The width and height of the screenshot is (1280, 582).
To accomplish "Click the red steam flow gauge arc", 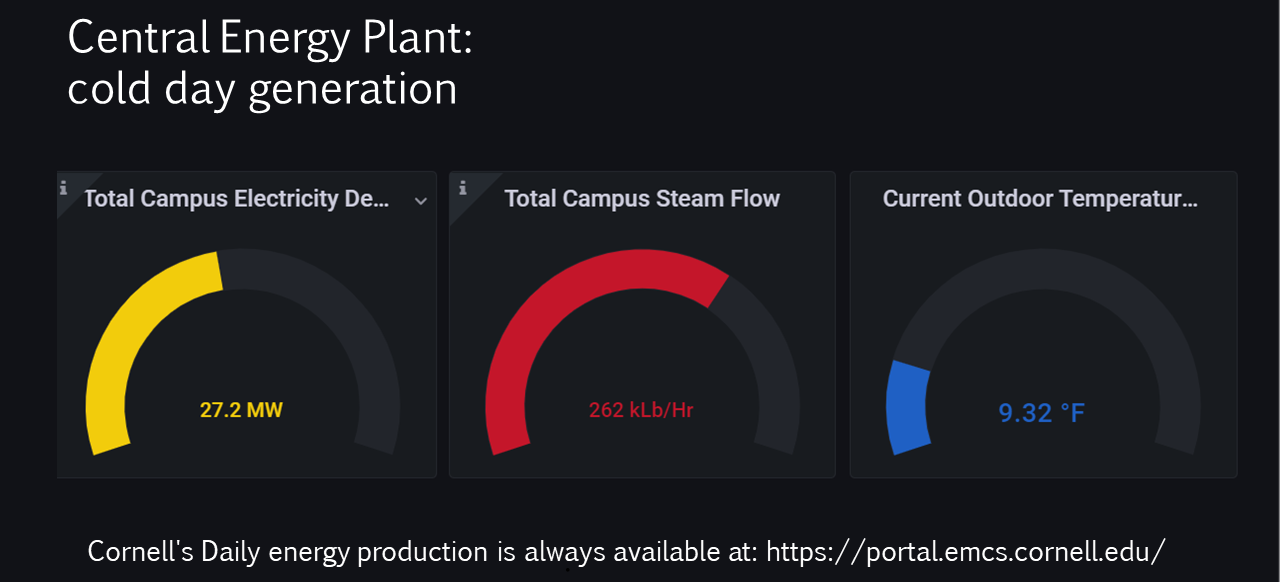I will (x=560, y=300).
